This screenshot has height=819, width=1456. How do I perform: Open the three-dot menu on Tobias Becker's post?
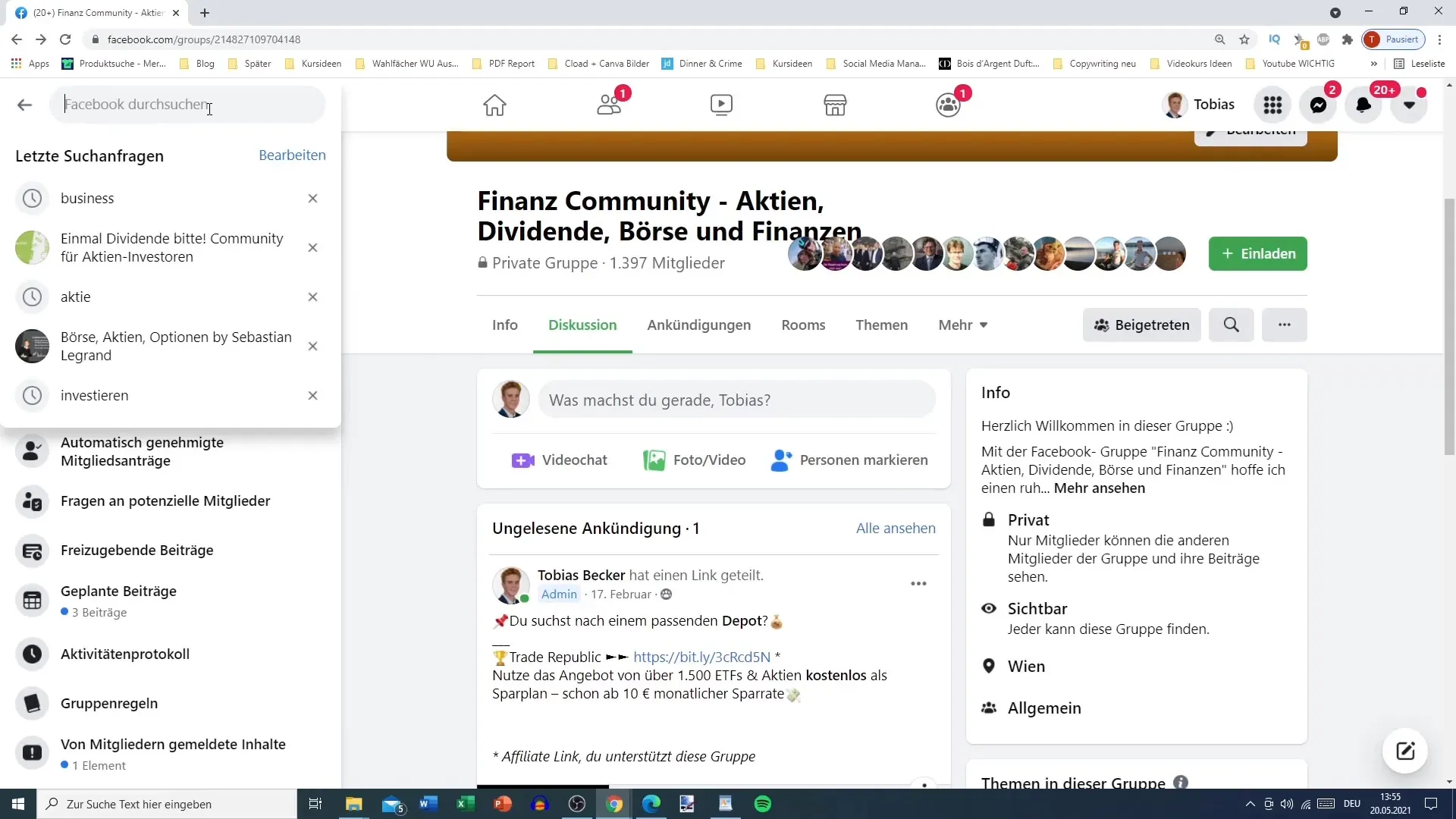pyautogui.click(x=918, y=583)
